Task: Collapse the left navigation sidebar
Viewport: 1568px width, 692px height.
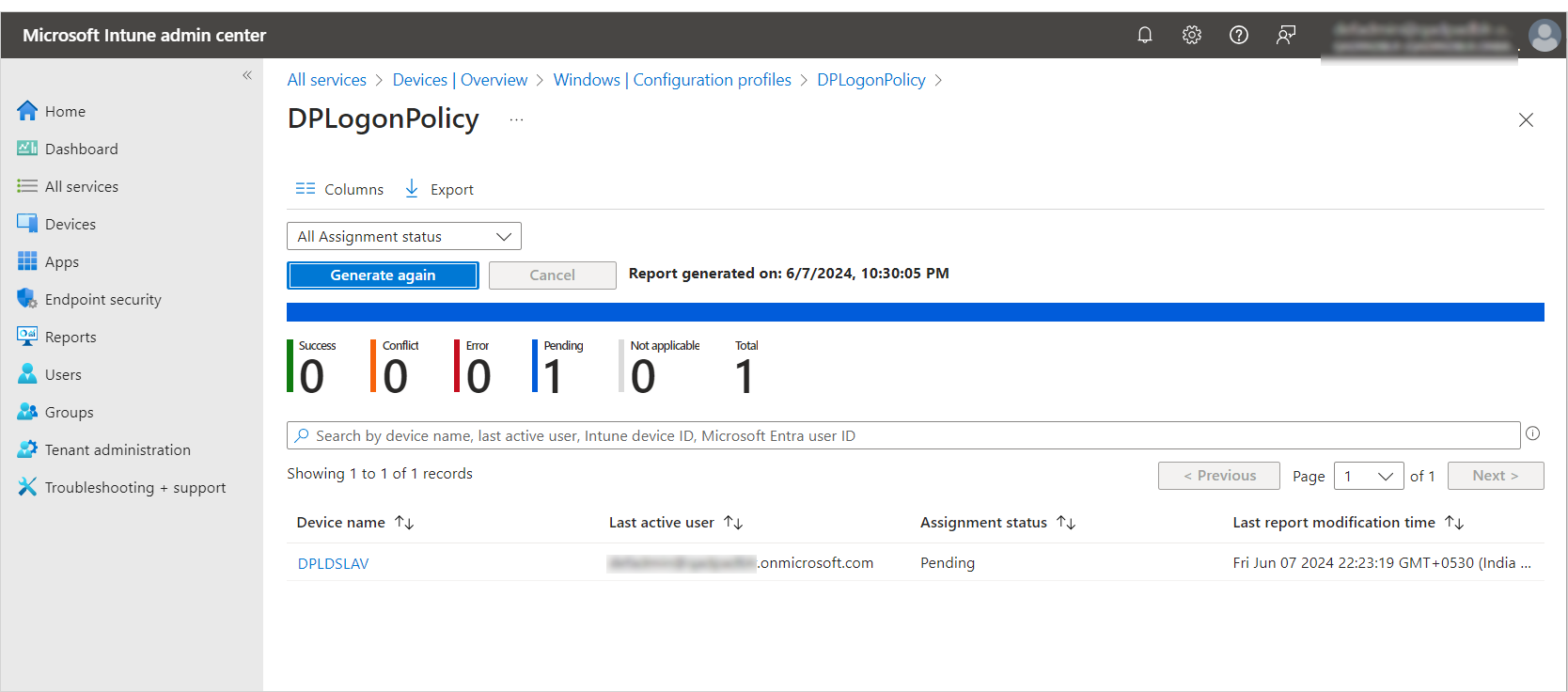Action: (247, 75)
